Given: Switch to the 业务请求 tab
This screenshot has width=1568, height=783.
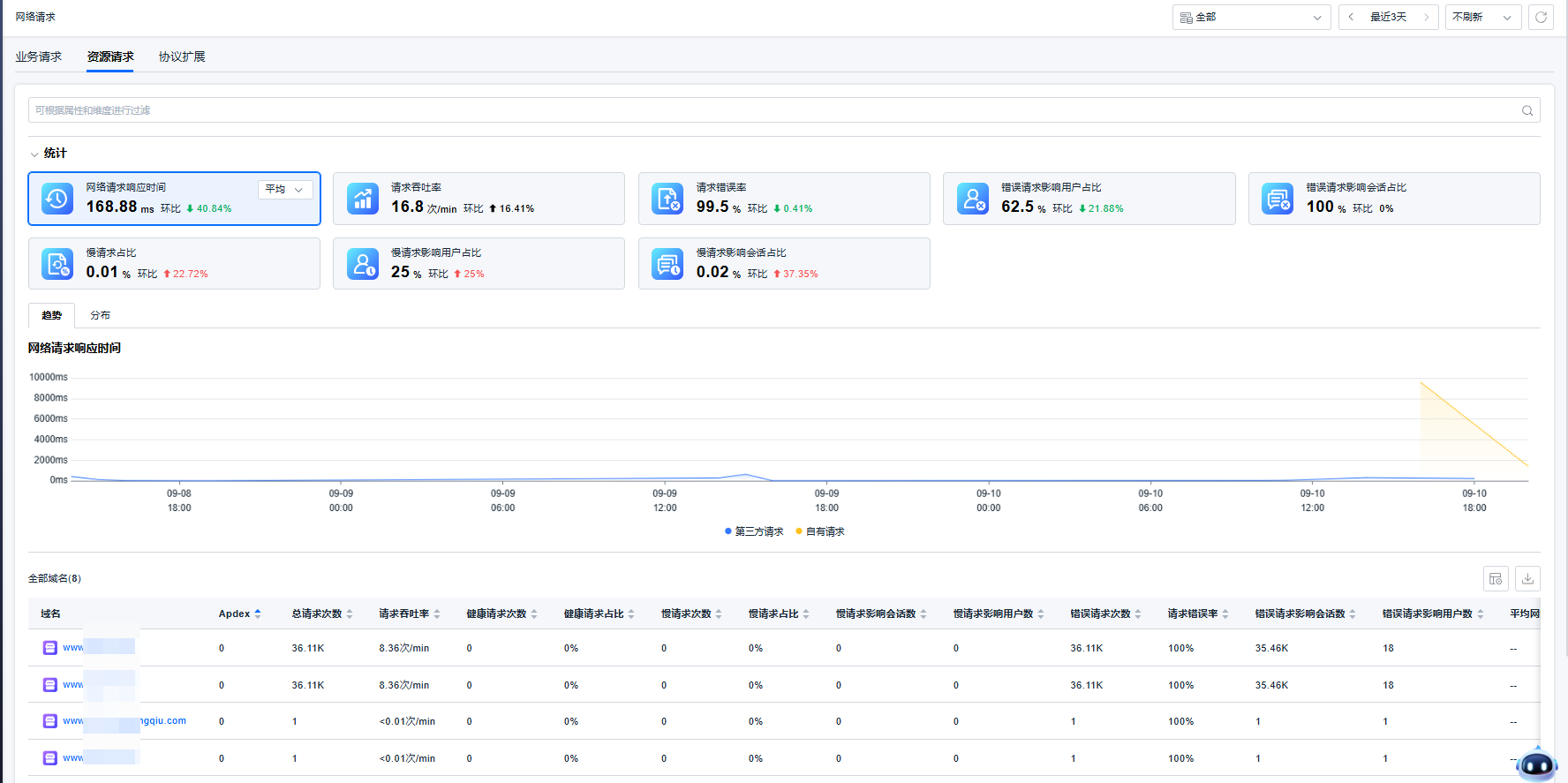Looking at the screenshot, I should pyautogui.click(x=38, y=56).
